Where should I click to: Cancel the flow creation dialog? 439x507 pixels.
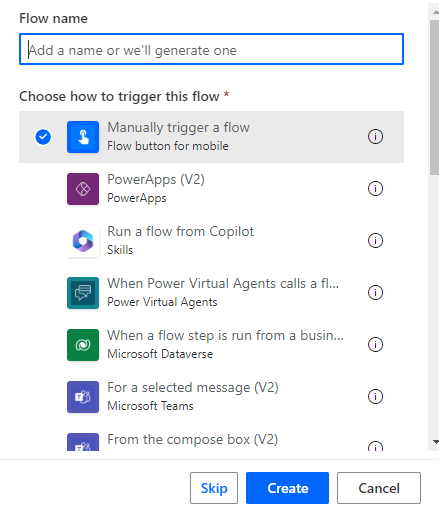click(379, 488)
